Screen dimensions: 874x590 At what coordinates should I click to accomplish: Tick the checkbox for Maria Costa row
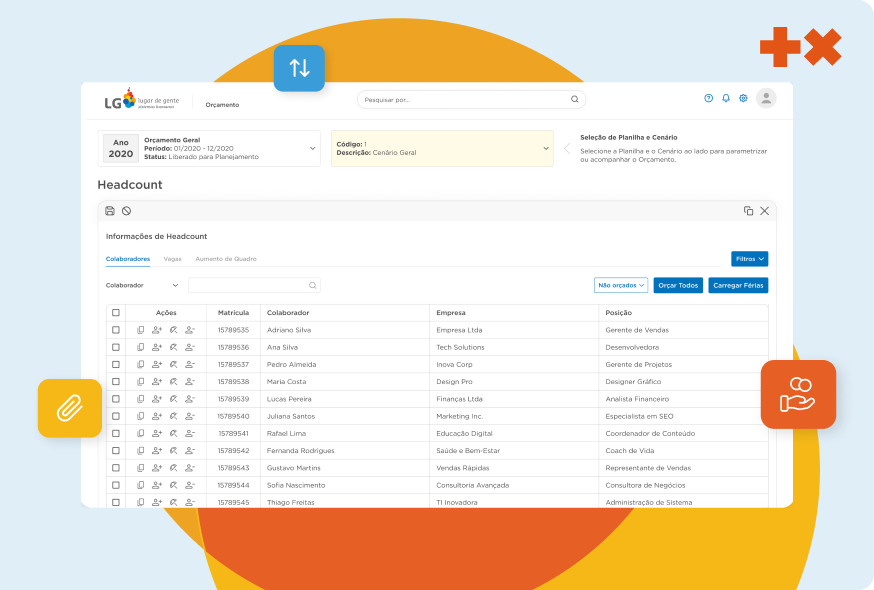[116, 382]
